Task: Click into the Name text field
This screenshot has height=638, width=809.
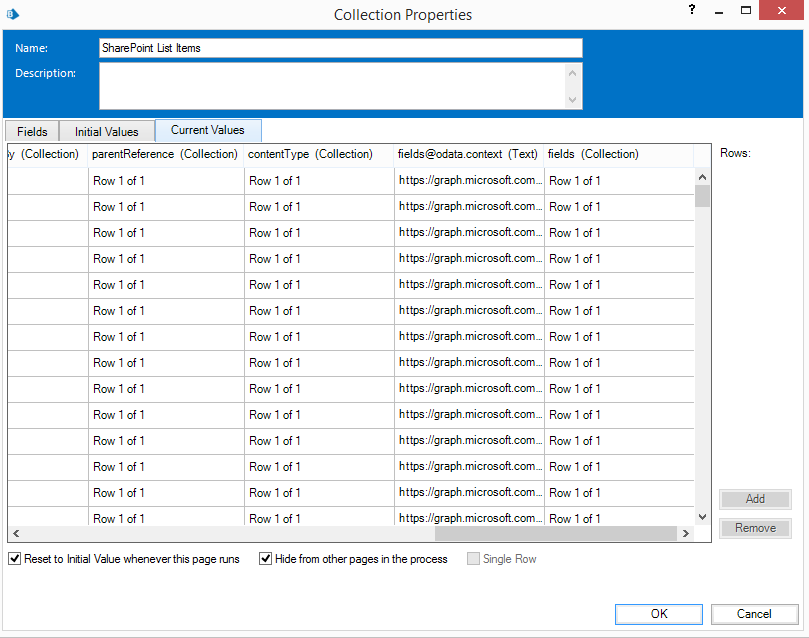Action: click(x=340, y=48)
